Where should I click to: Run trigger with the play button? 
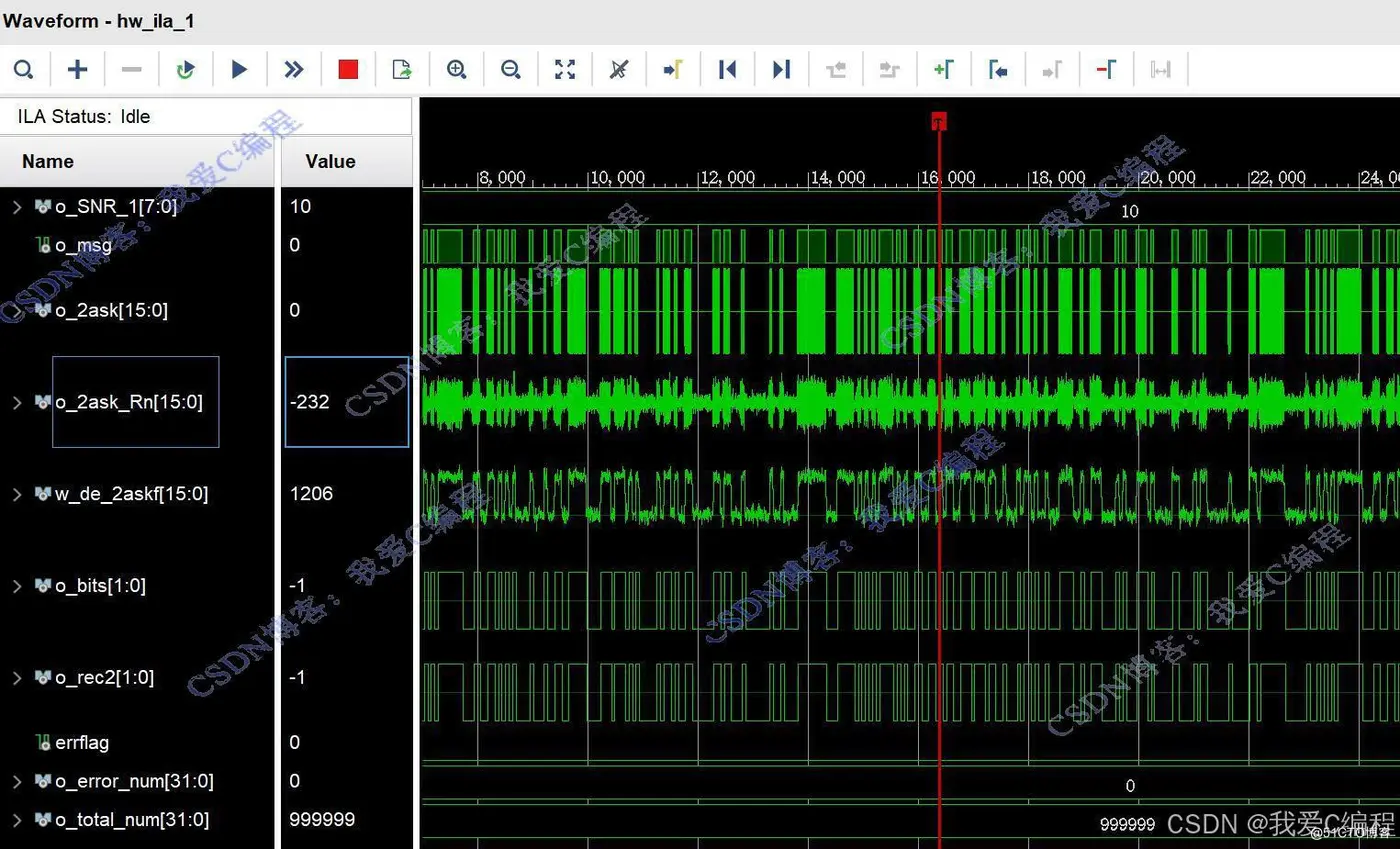pos(239,69)
